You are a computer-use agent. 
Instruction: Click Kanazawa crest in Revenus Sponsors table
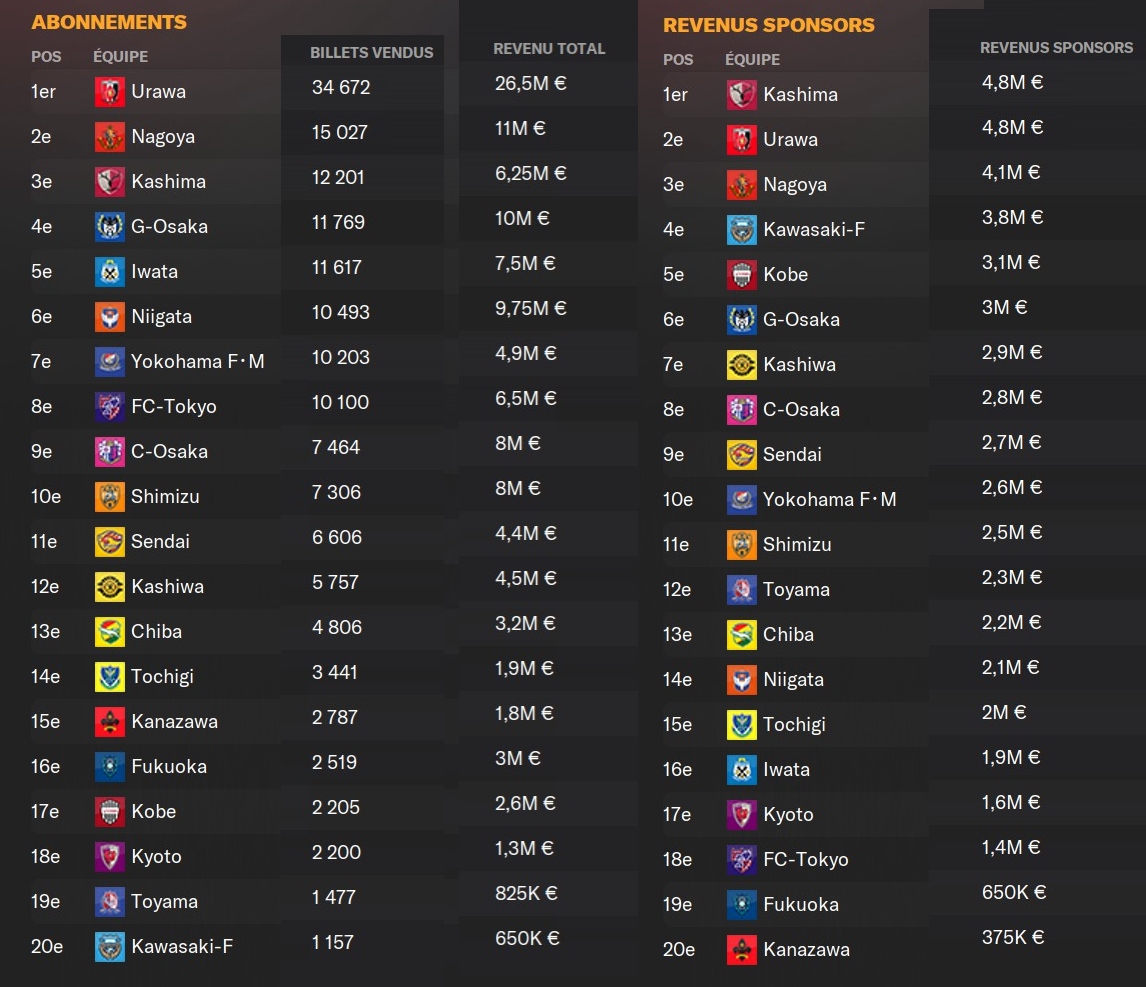[x=742, y=950]
